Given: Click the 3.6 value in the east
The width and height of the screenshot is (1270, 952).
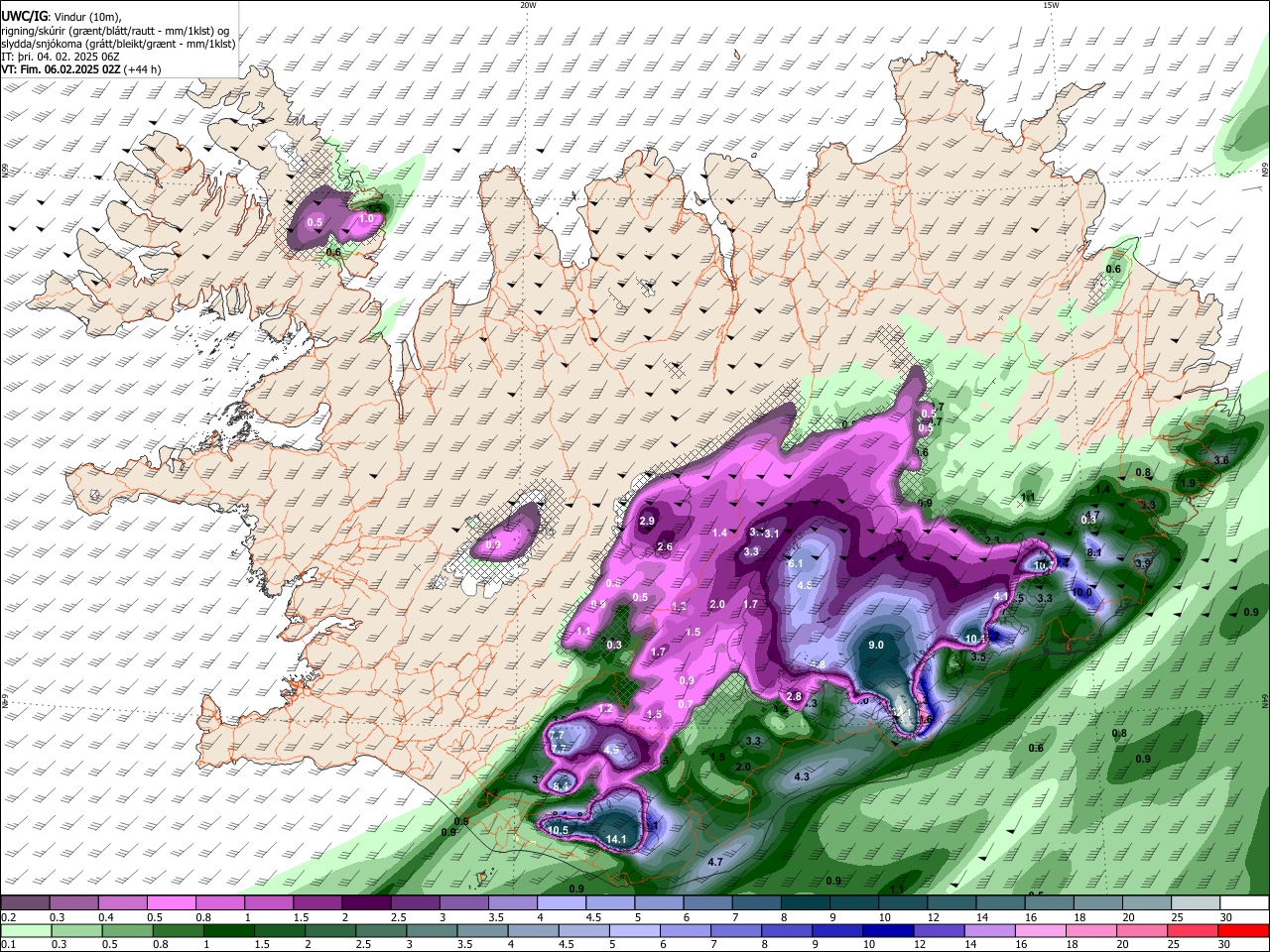Looking at the screenshot, I should 1221,460.
